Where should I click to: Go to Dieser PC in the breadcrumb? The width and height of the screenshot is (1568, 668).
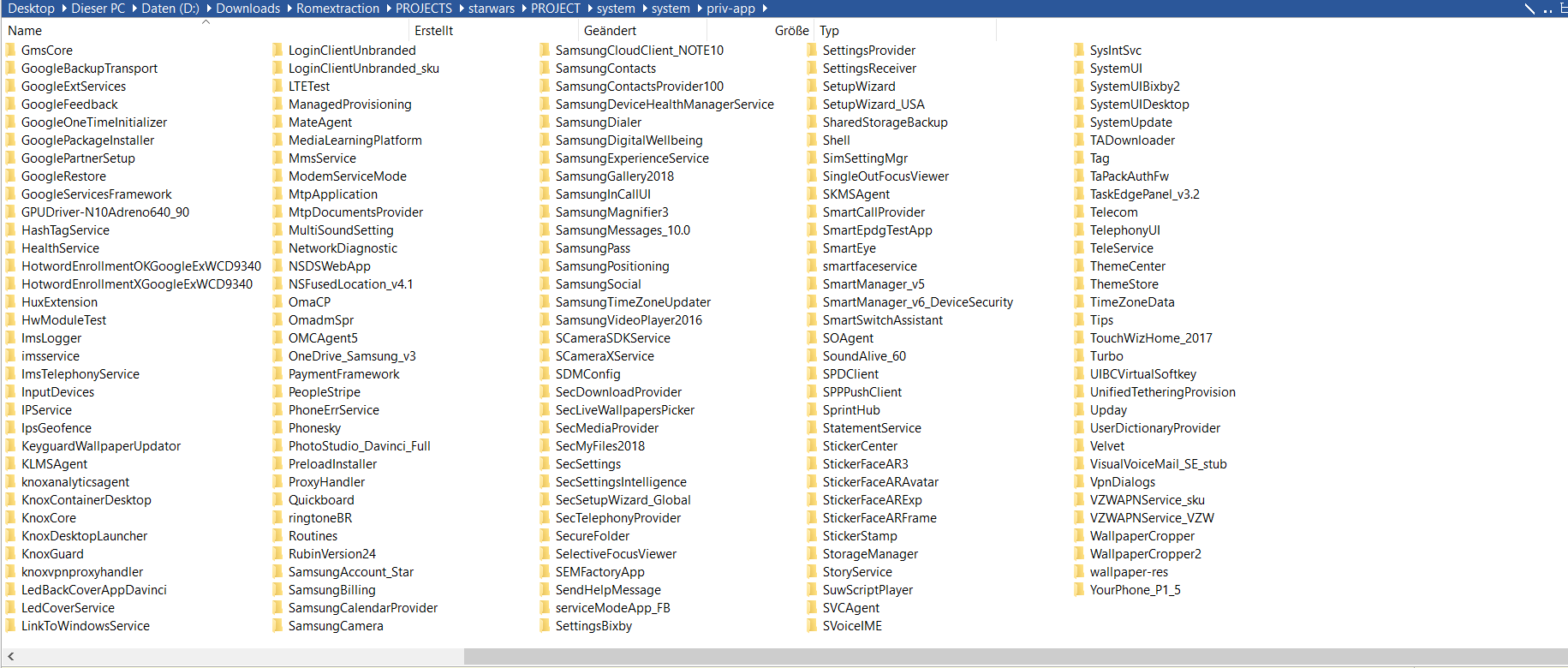[98, 9]
